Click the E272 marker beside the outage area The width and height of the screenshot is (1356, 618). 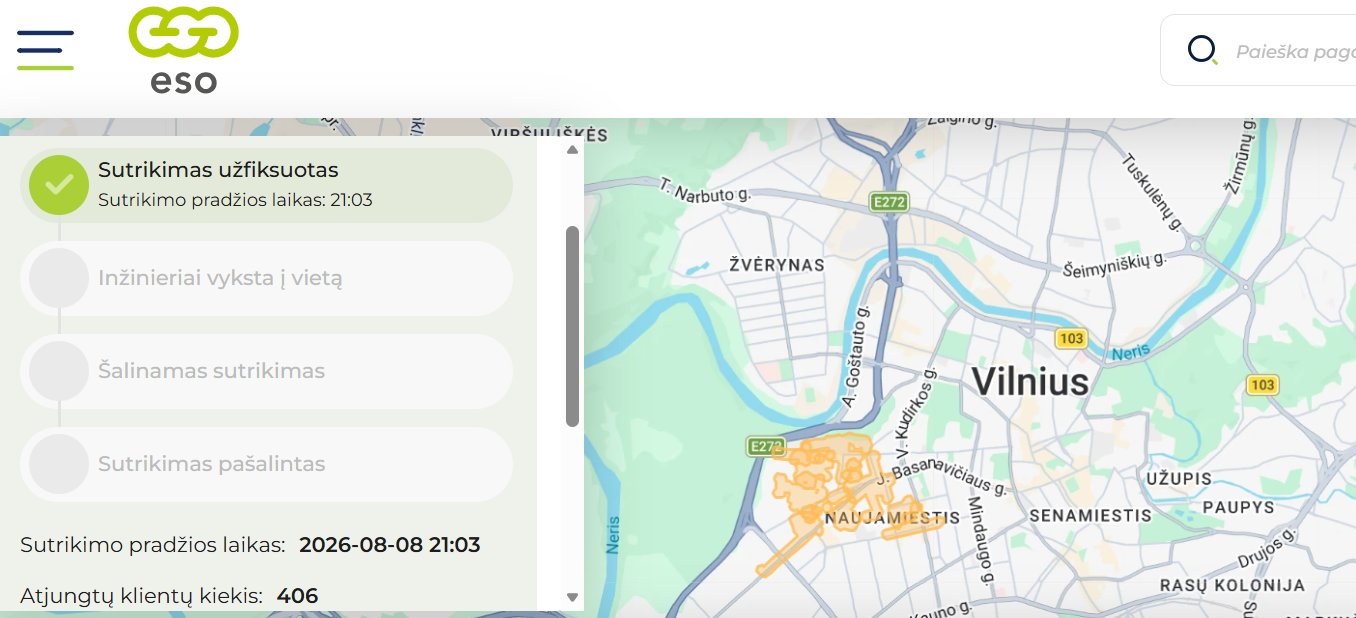[765, 446]
